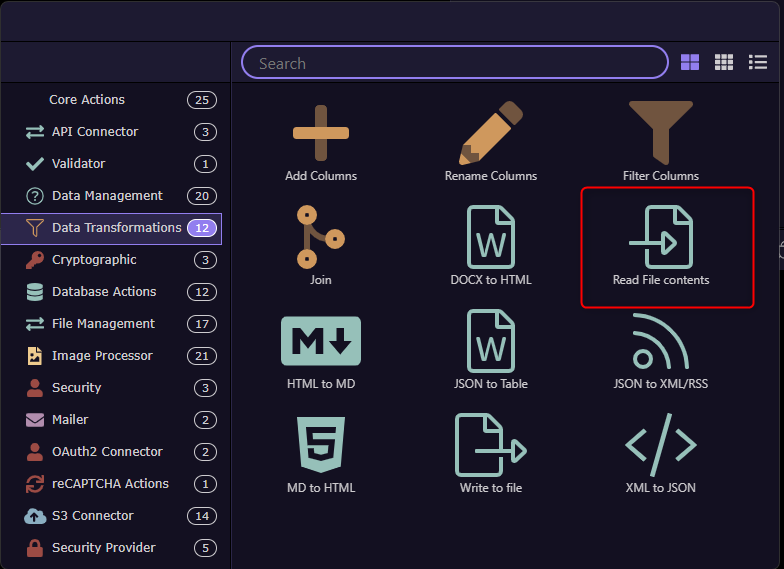Click the Search input field
Screen dimensions: 784x569
[454, 63]
